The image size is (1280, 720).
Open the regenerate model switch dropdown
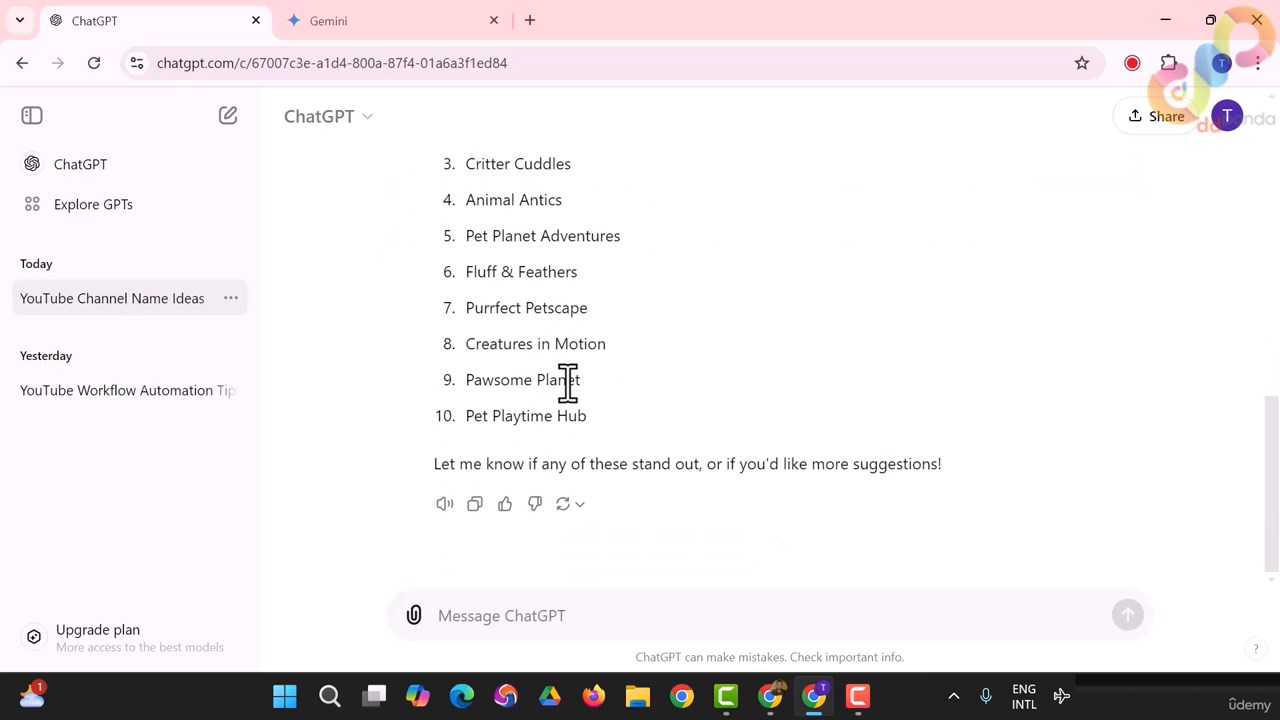coord(570,504)
